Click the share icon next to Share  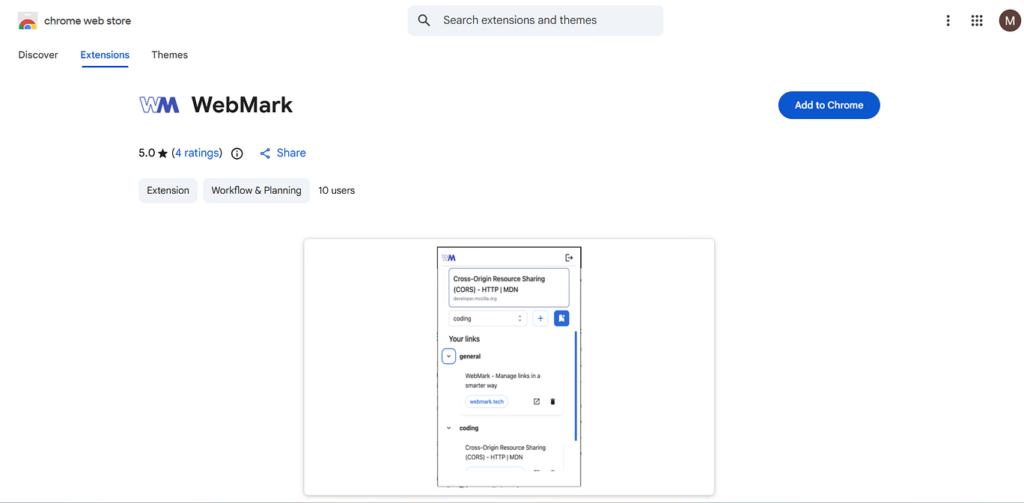tap(265, 154)
